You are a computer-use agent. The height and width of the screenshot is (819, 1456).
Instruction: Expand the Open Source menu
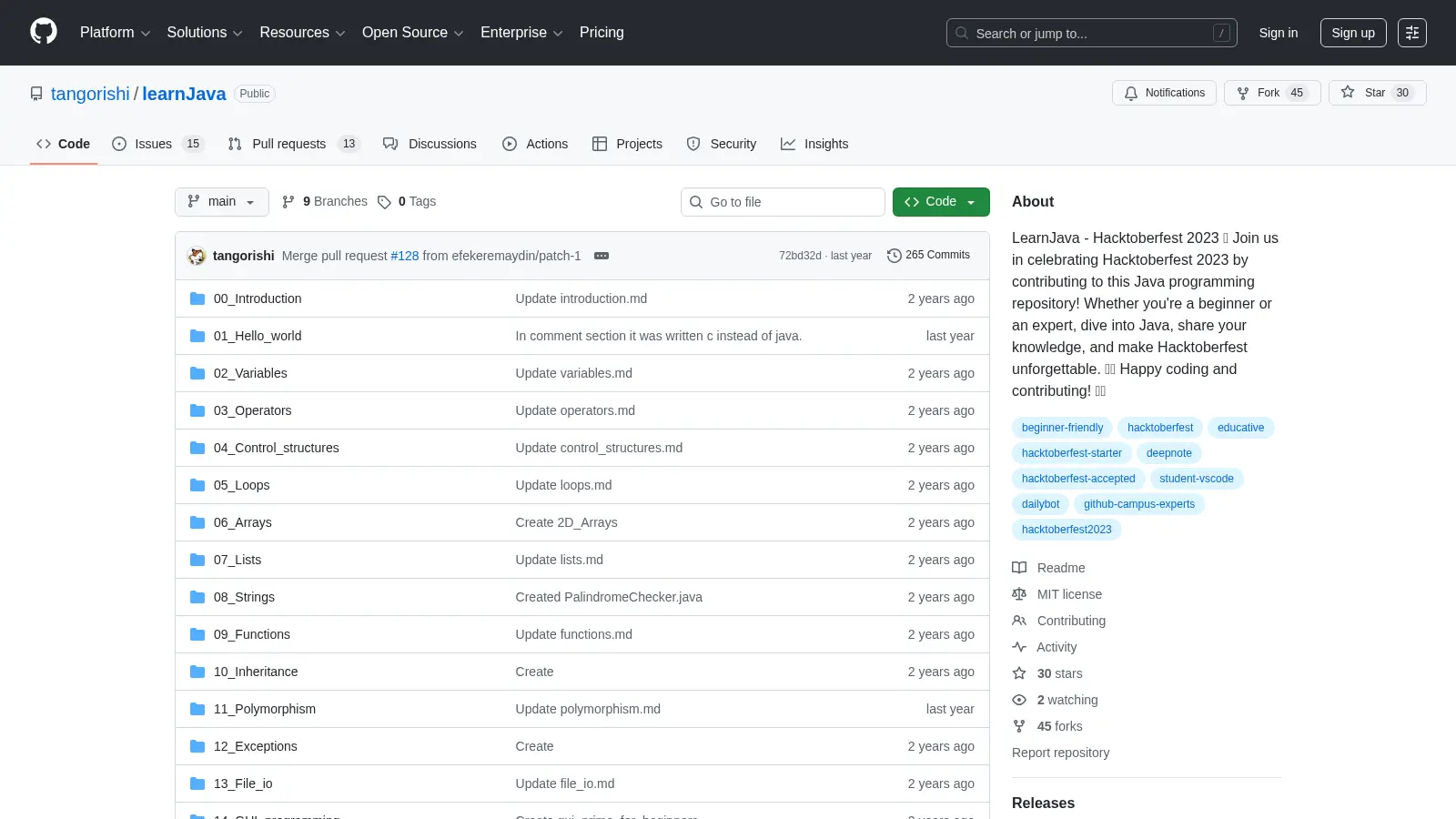tap(413, 33)
